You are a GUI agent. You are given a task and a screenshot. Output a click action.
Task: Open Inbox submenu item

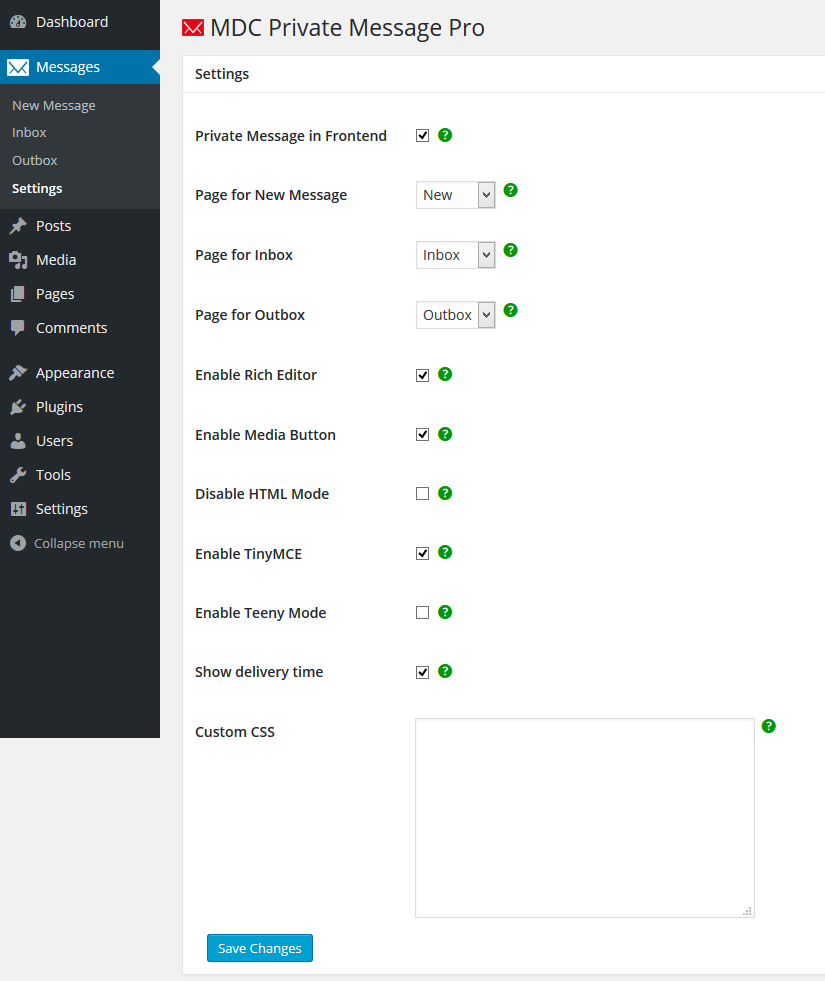click(x=29, y=133)
